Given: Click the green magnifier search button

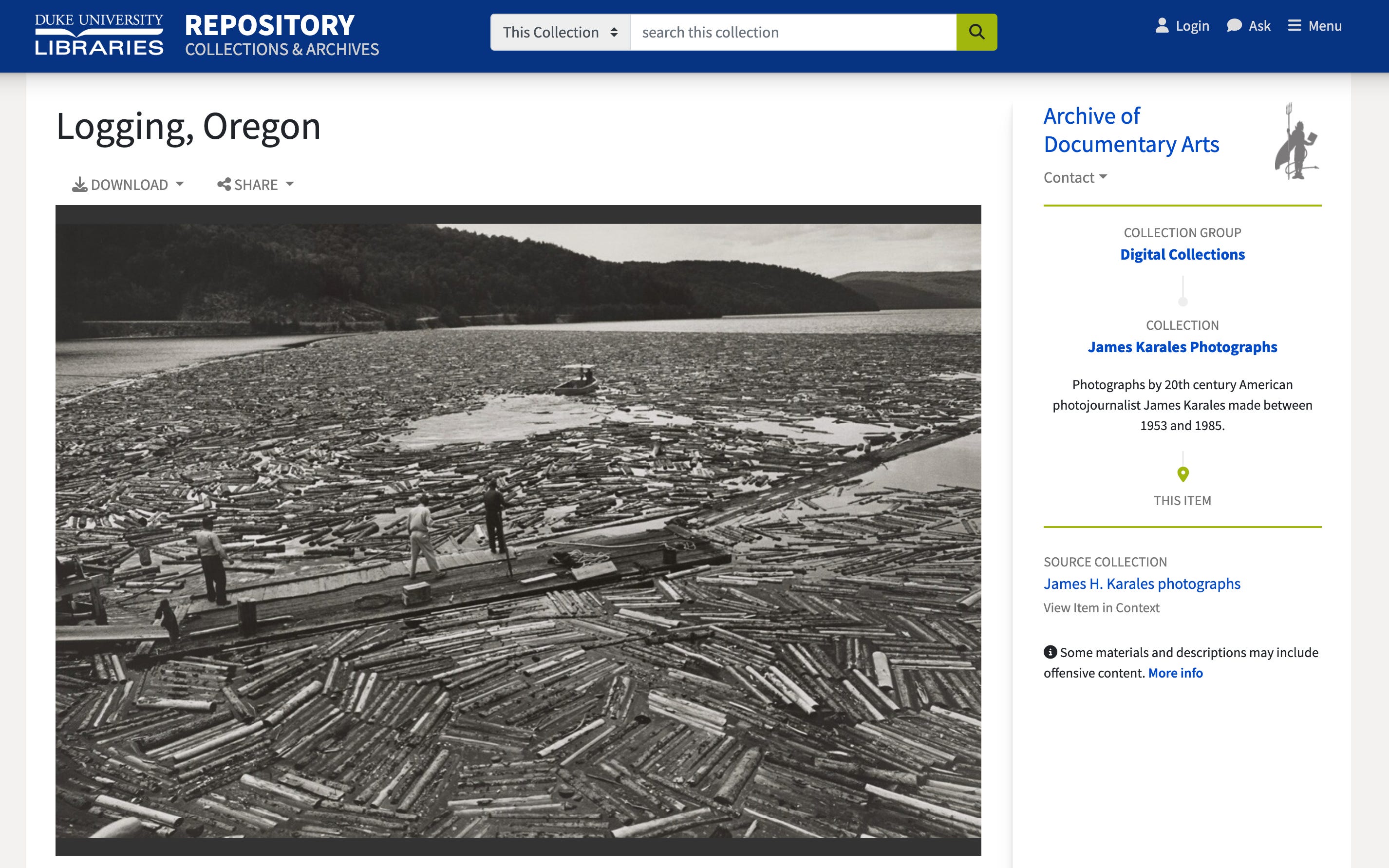Looking at the screenshot, I should [x=976, y=32].
